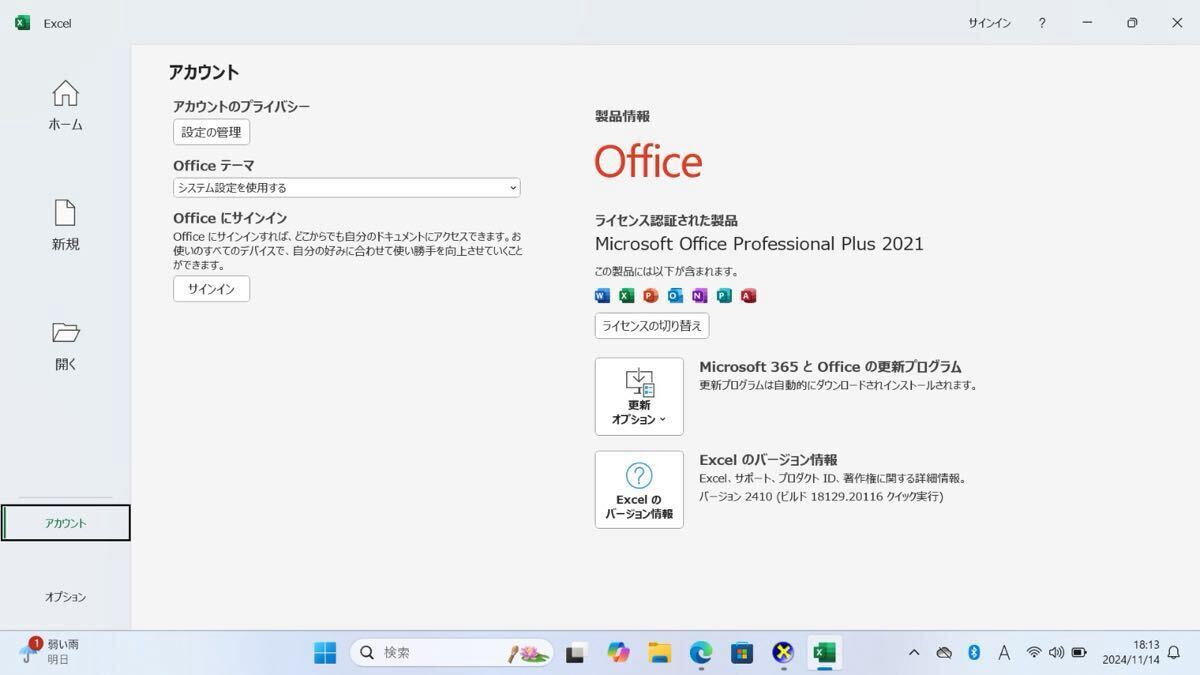
Task: Open File Explorer from the taskbar
Action: tap(659, 653)
